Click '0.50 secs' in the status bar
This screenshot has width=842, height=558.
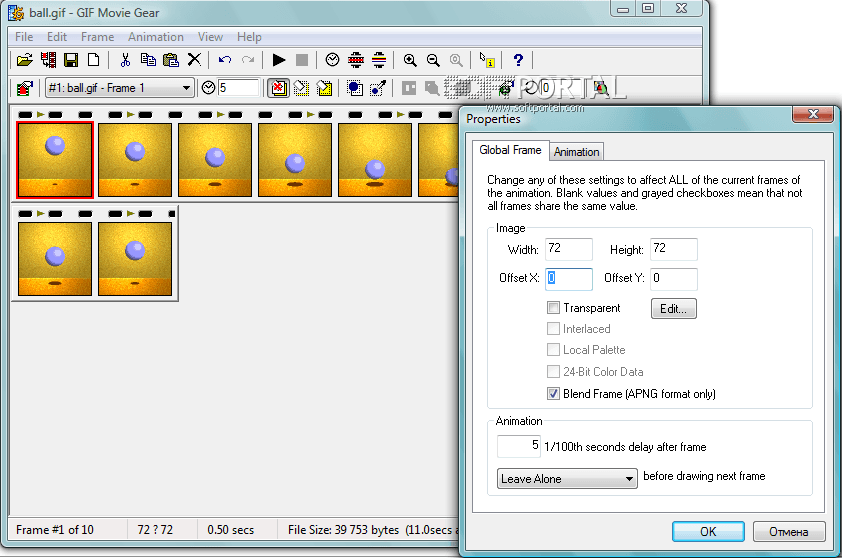[230, 530]
